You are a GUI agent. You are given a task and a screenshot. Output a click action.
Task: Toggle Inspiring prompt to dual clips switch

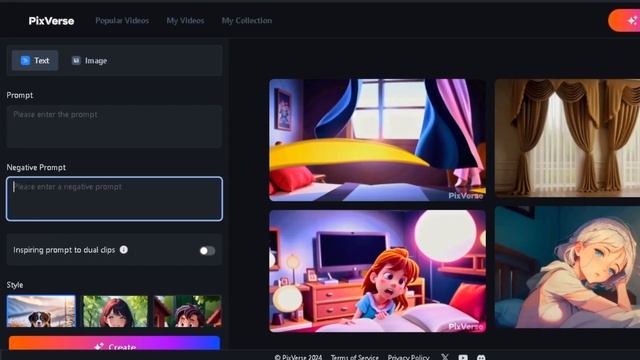pyautogui.click(x=207, y=250)
